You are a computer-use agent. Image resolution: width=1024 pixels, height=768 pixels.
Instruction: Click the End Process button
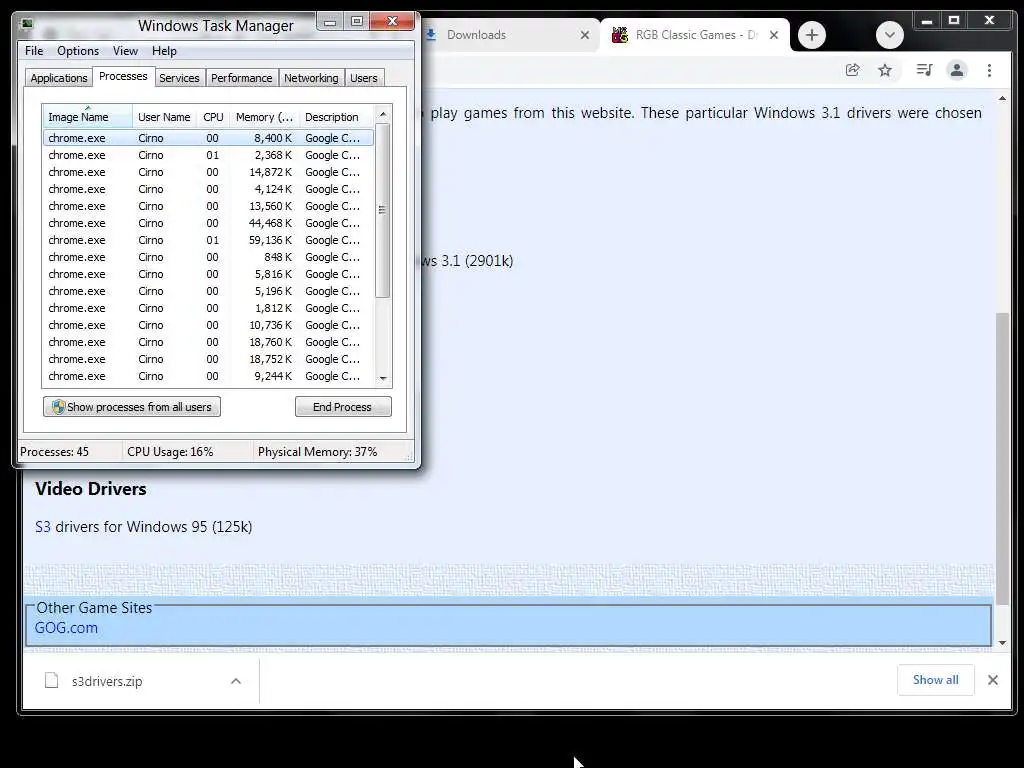point(343,407)
